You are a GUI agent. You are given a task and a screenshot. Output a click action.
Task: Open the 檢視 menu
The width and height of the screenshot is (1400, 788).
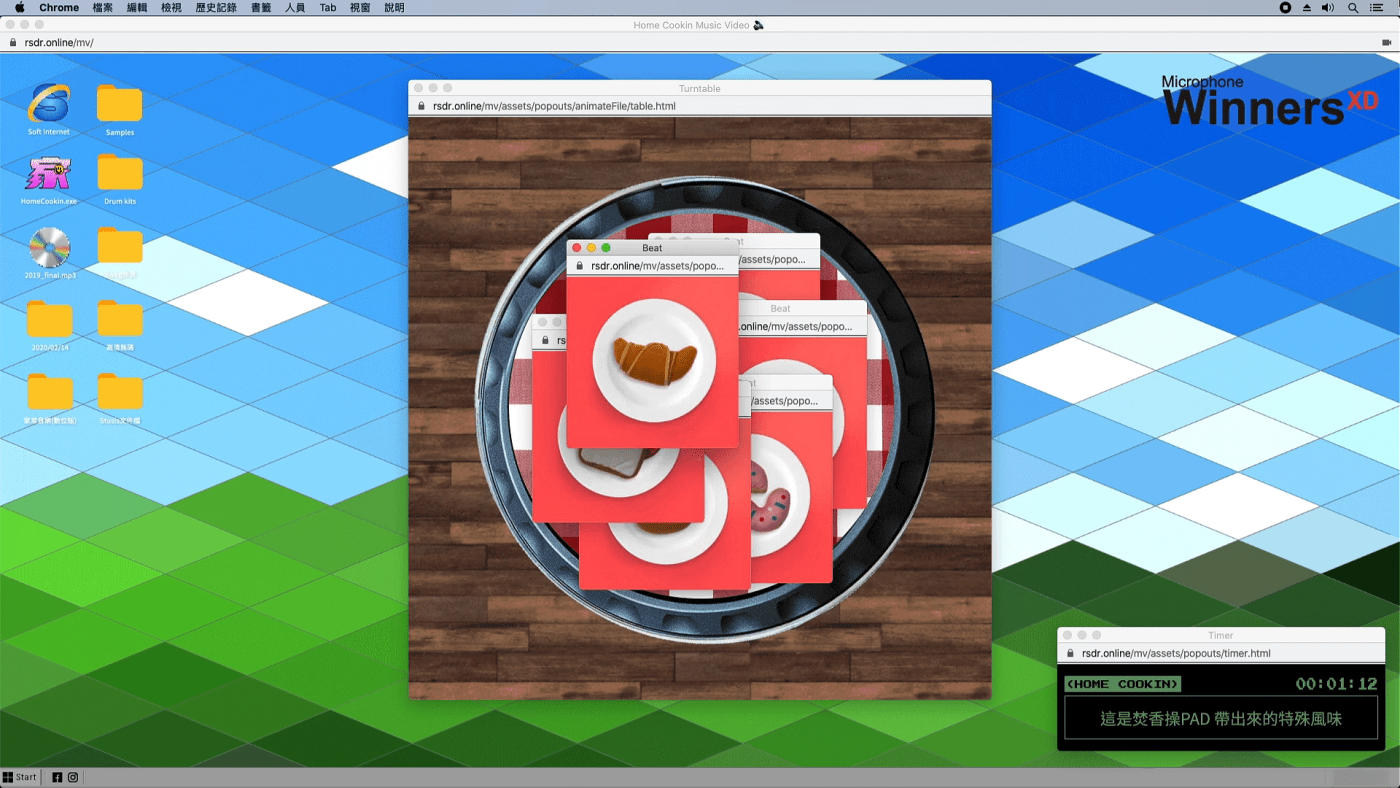pos(171,7)
